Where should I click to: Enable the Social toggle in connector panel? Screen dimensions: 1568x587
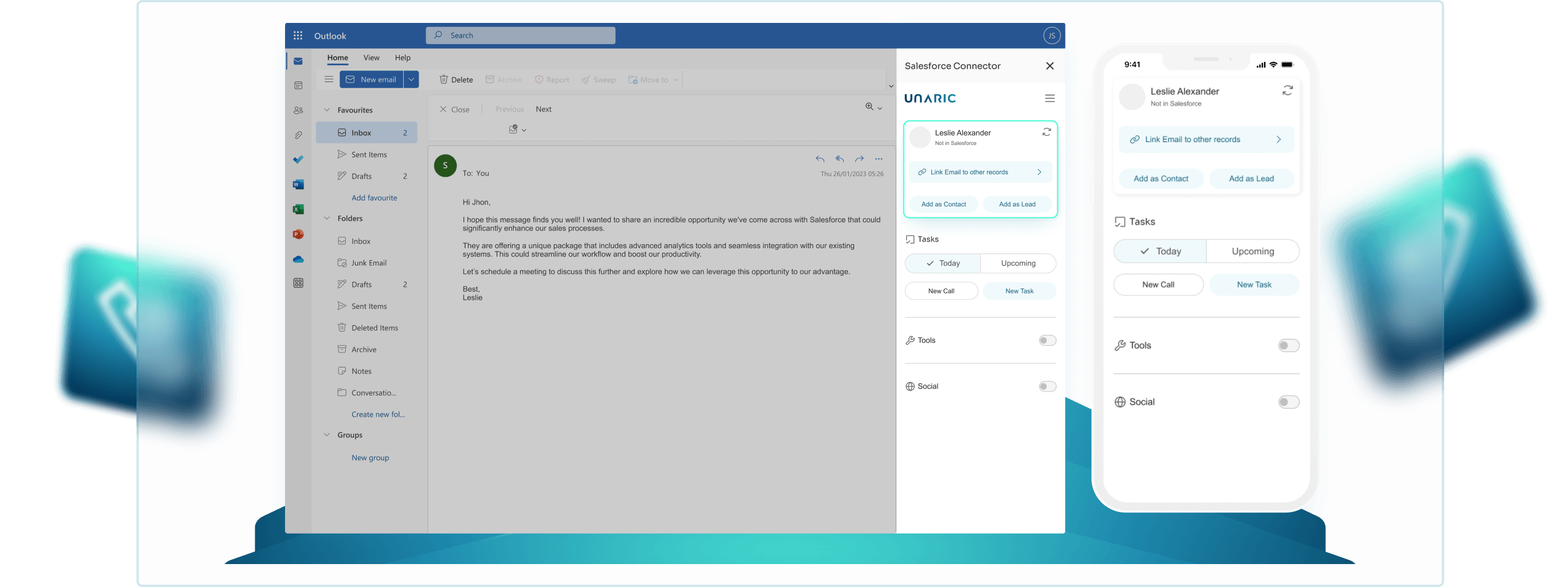pos(1047,386)
